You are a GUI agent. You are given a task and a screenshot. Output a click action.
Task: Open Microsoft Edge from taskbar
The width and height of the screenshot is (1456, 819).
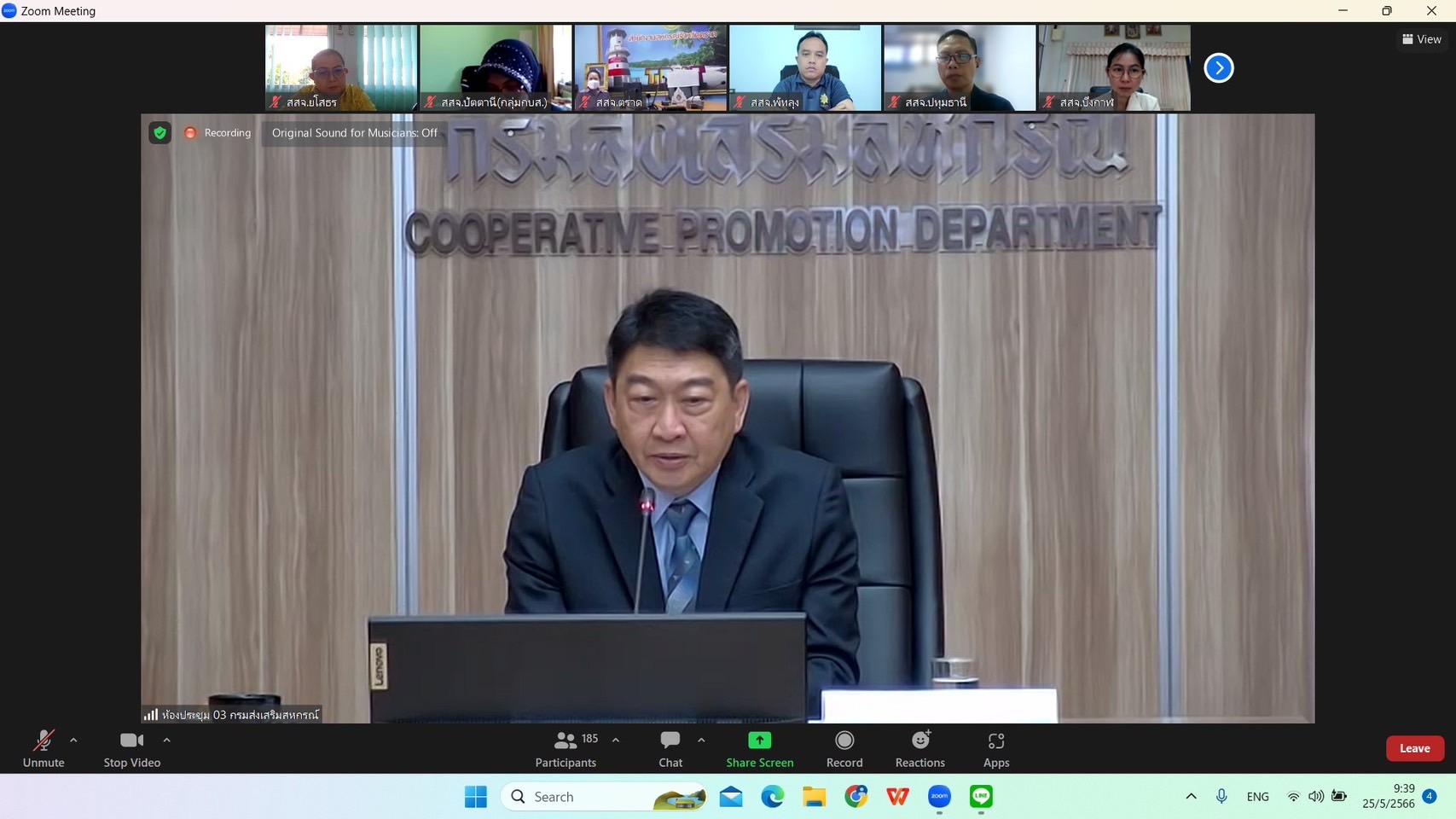(x=773, y=797)
